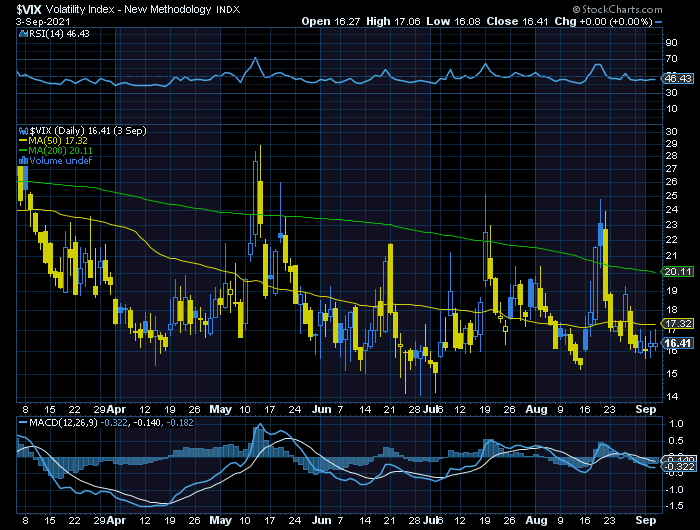
Task: Click the May label on the date axis
Action: (221, 410)
